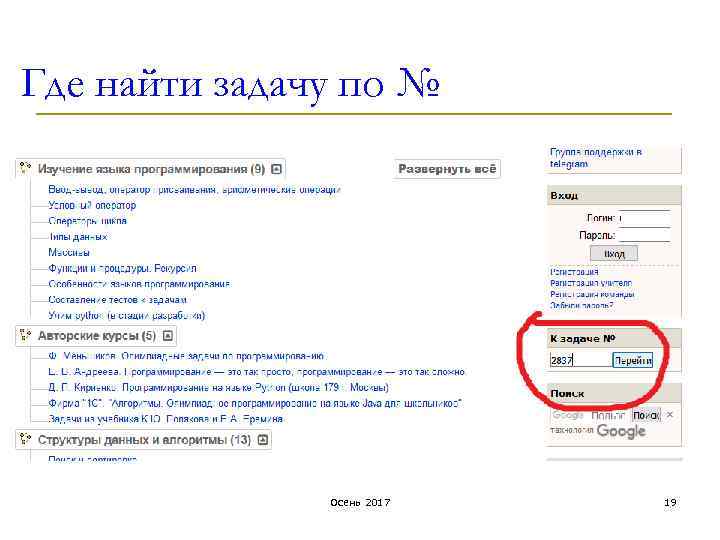Open Ф. Меньшиков Олимпиадные задачи course
This screenshot has height=540, width=720.
point(186,356)
